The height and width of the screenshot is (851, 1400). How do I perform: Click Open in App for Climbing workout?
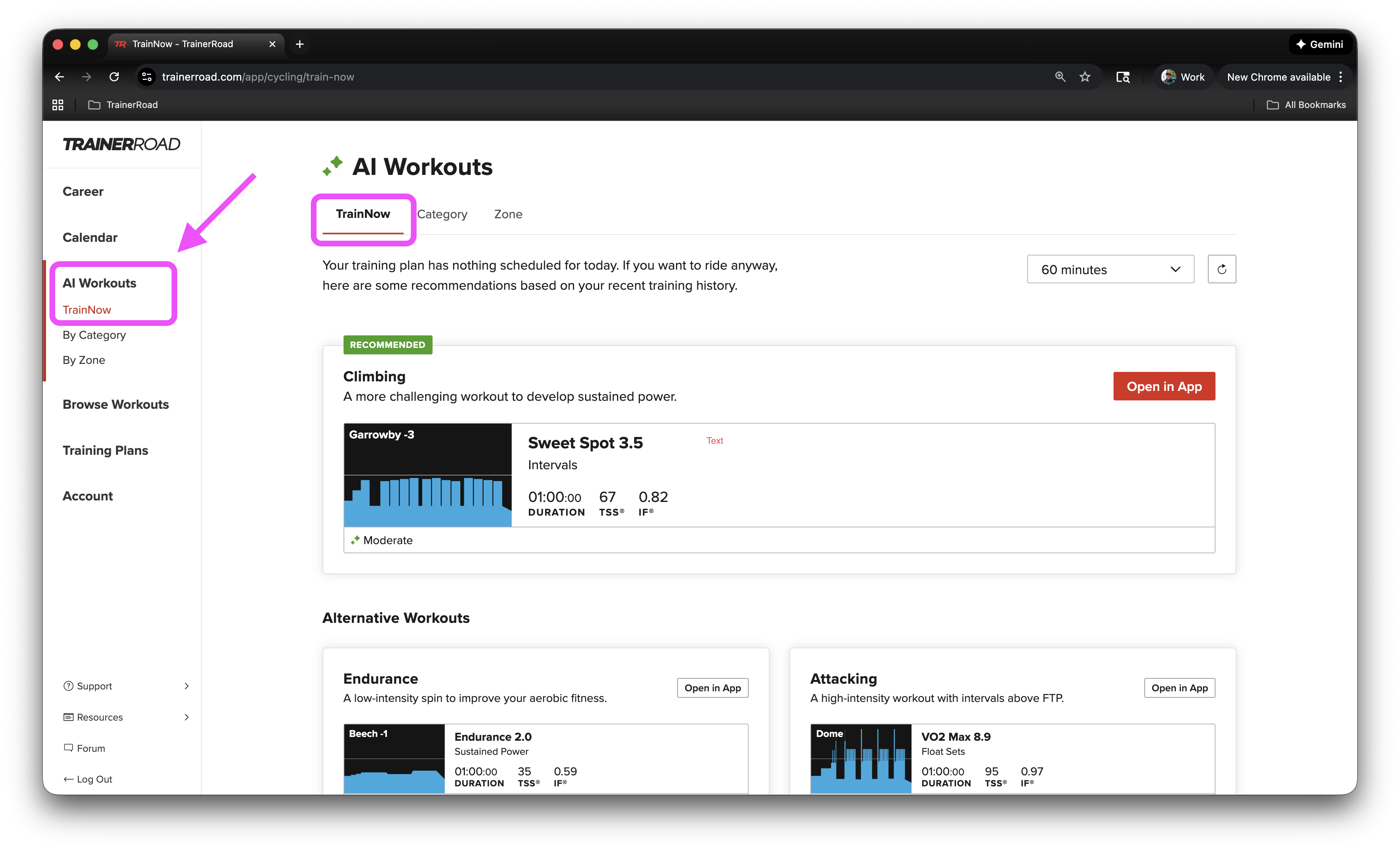click(x=1164, y=386)
